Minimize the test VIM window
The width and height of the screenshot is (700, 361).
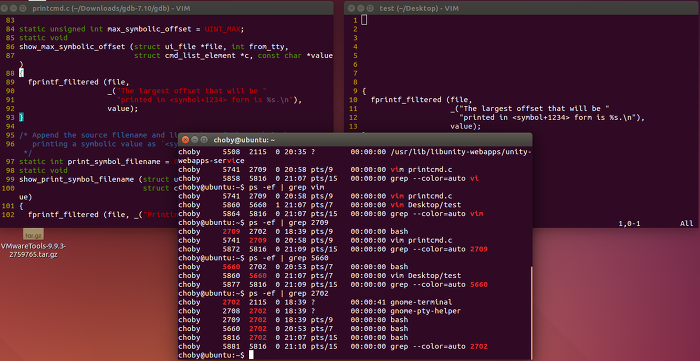point(361,8)
